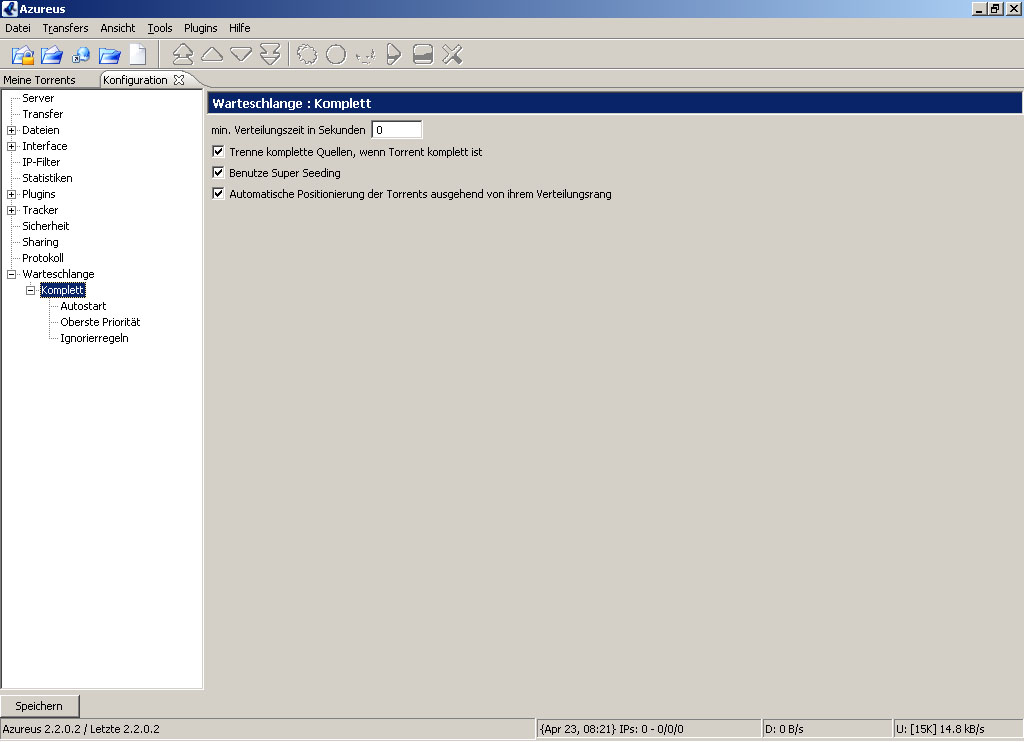Viewport: 1024px width, 742px height.
Task: Click the Speichern button
Action: 39,706
